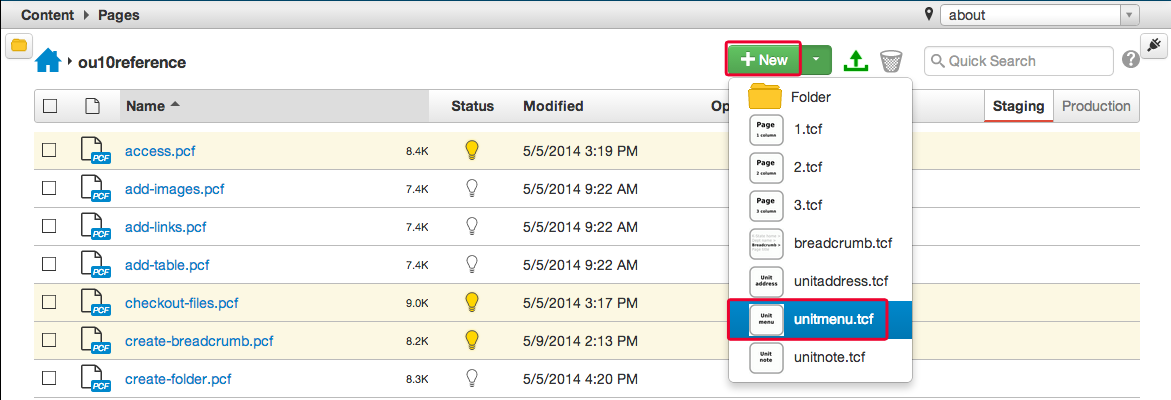This screenshot has height=400, width=1171.
Task: Open the create-breadcrumb.pcf link
Action: point(199,341)
